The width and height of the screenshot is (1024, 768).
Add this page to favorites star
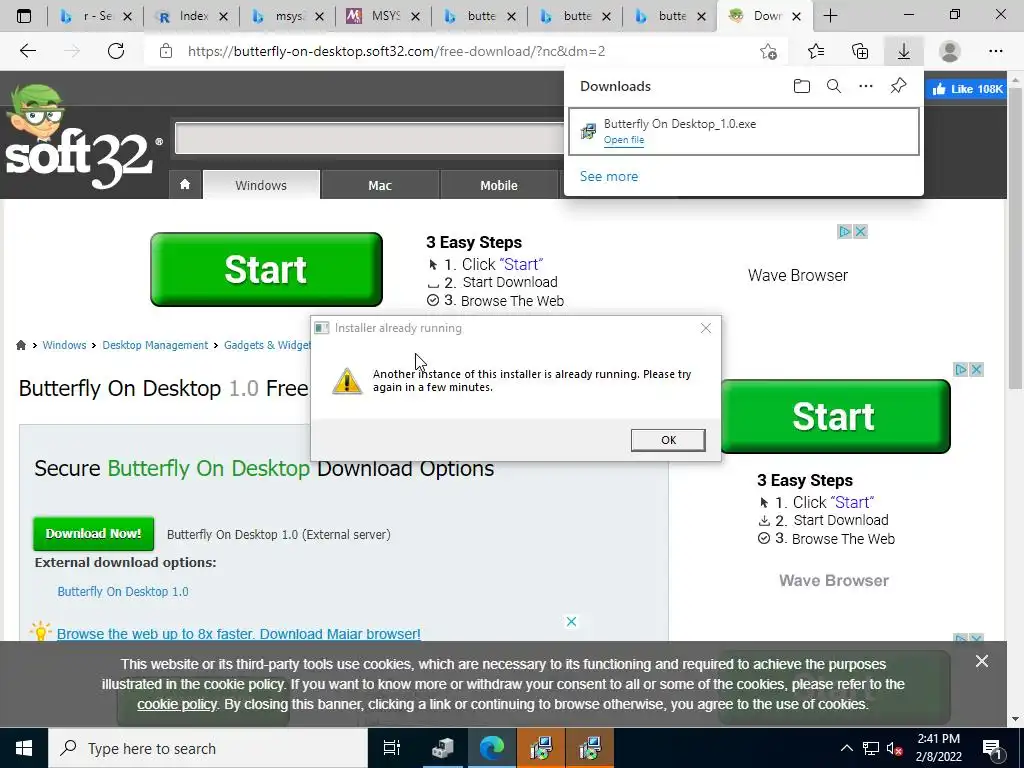point(769,51)
